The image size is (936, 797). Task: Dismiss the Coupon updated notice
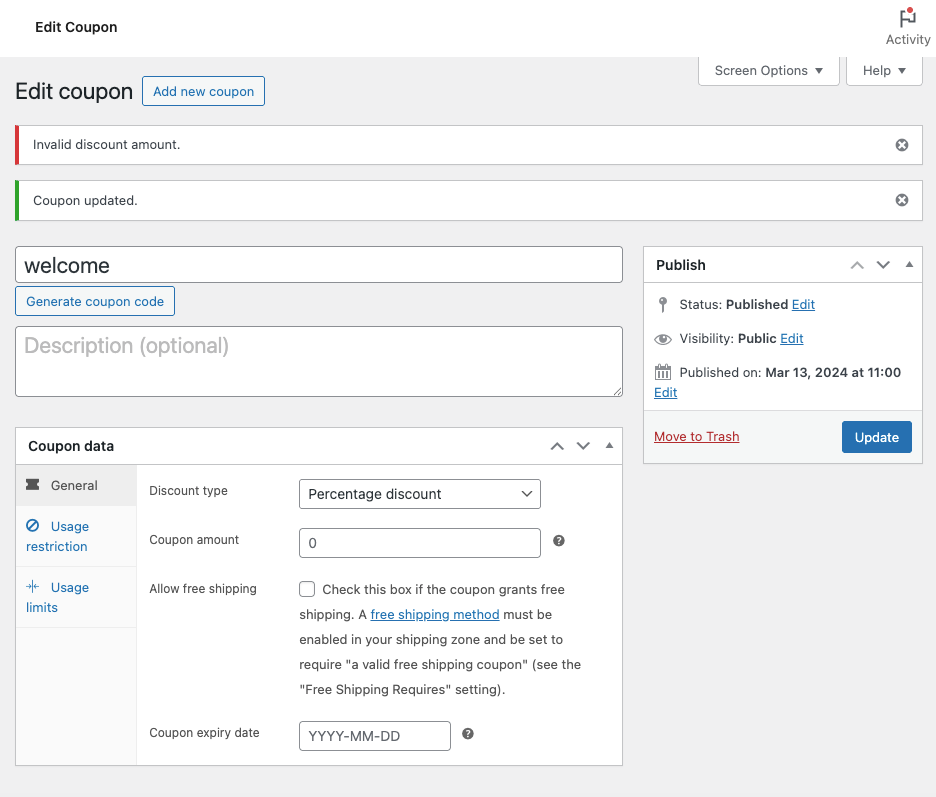click(x=902, y=200)
